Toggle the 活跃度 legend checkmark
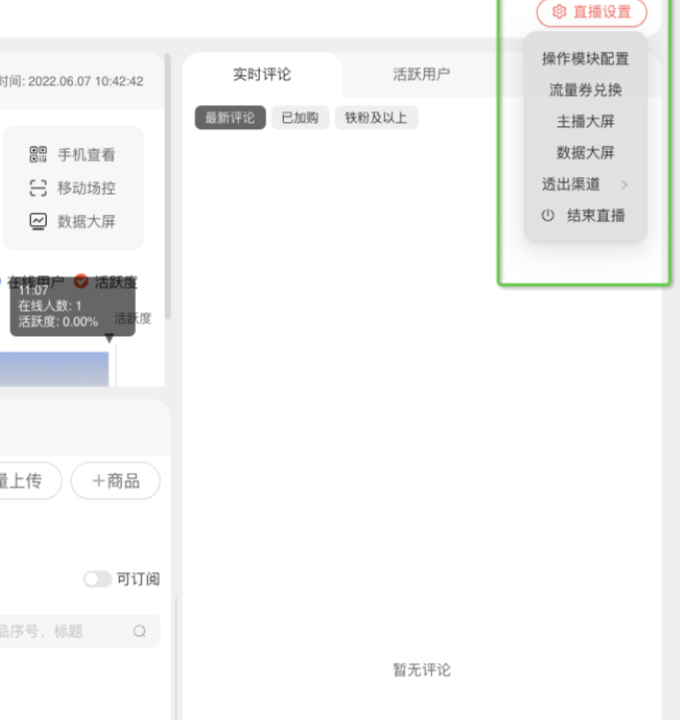680x720 pixels. (81, 282)
